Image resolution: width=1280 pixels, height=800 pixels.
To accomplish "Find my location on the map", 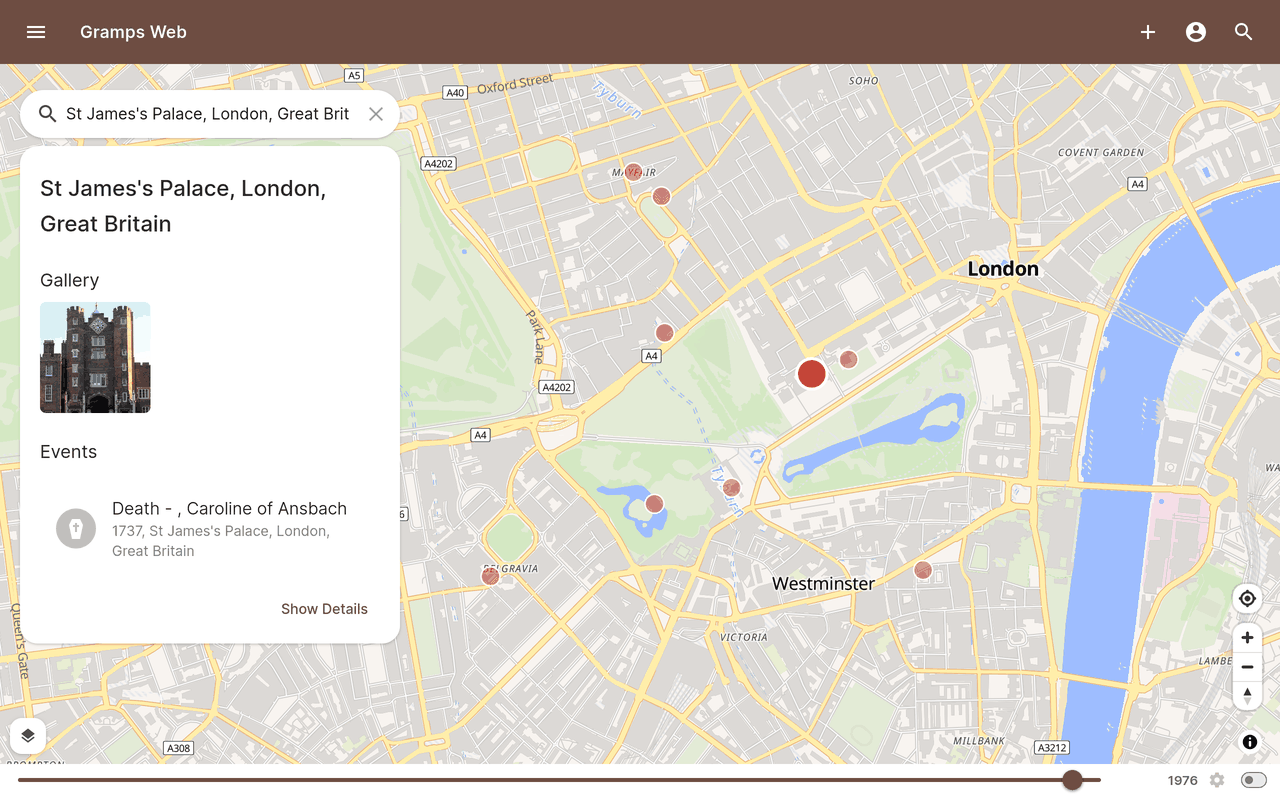I will pyautogui.click(x=1247, y=599).
